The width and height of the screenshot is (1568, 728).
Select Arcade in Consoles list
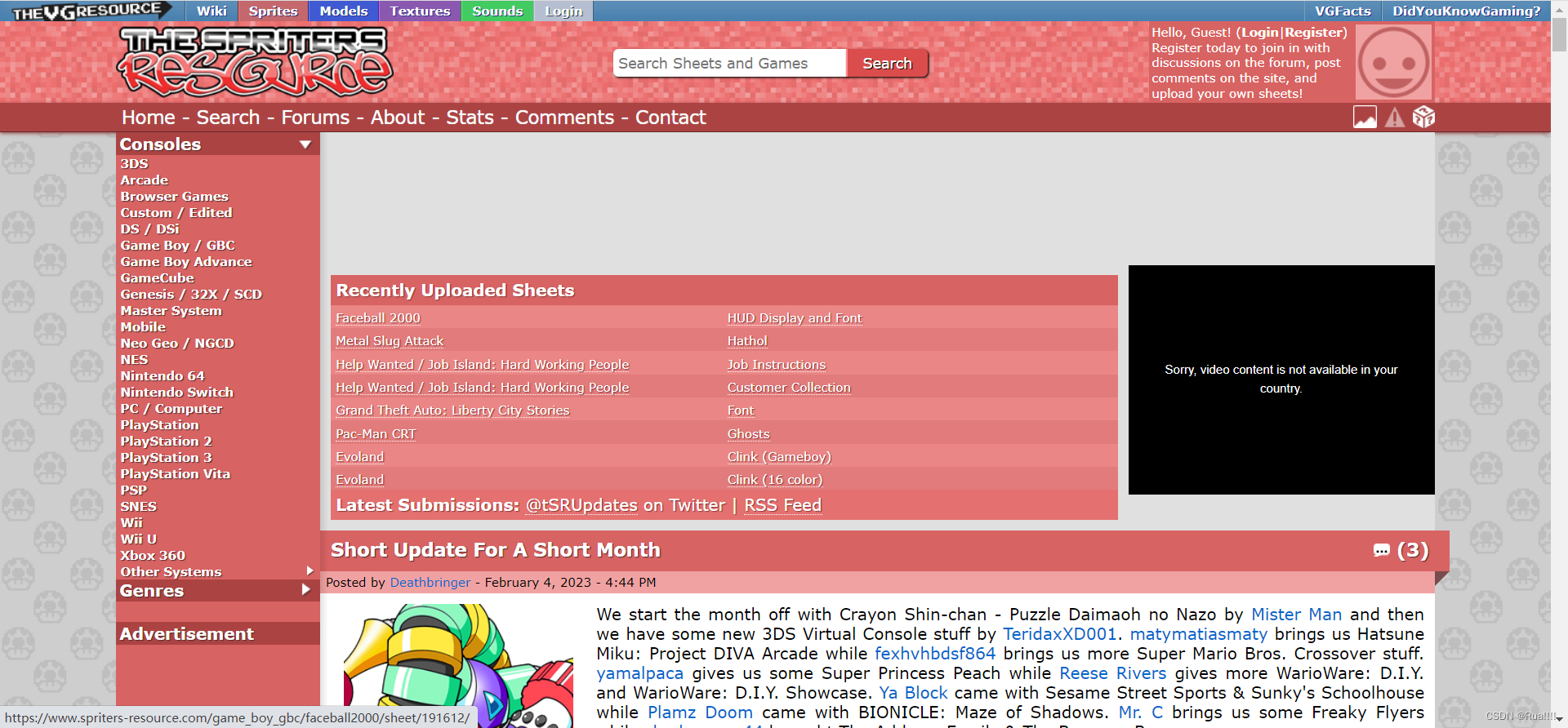pos(144,180)
